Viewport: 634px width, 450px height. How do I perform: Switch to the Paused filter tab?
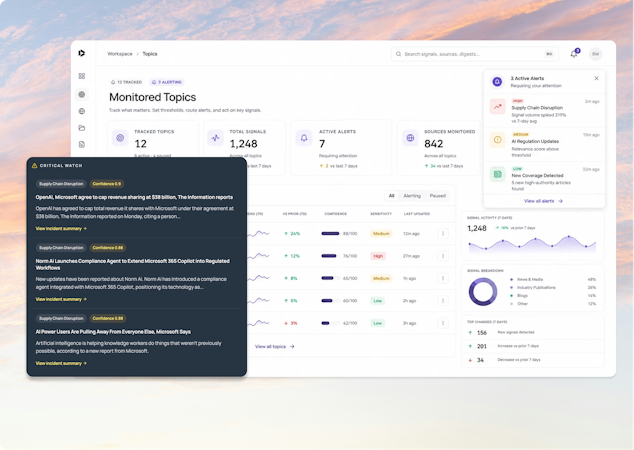[x=437, y=196]
